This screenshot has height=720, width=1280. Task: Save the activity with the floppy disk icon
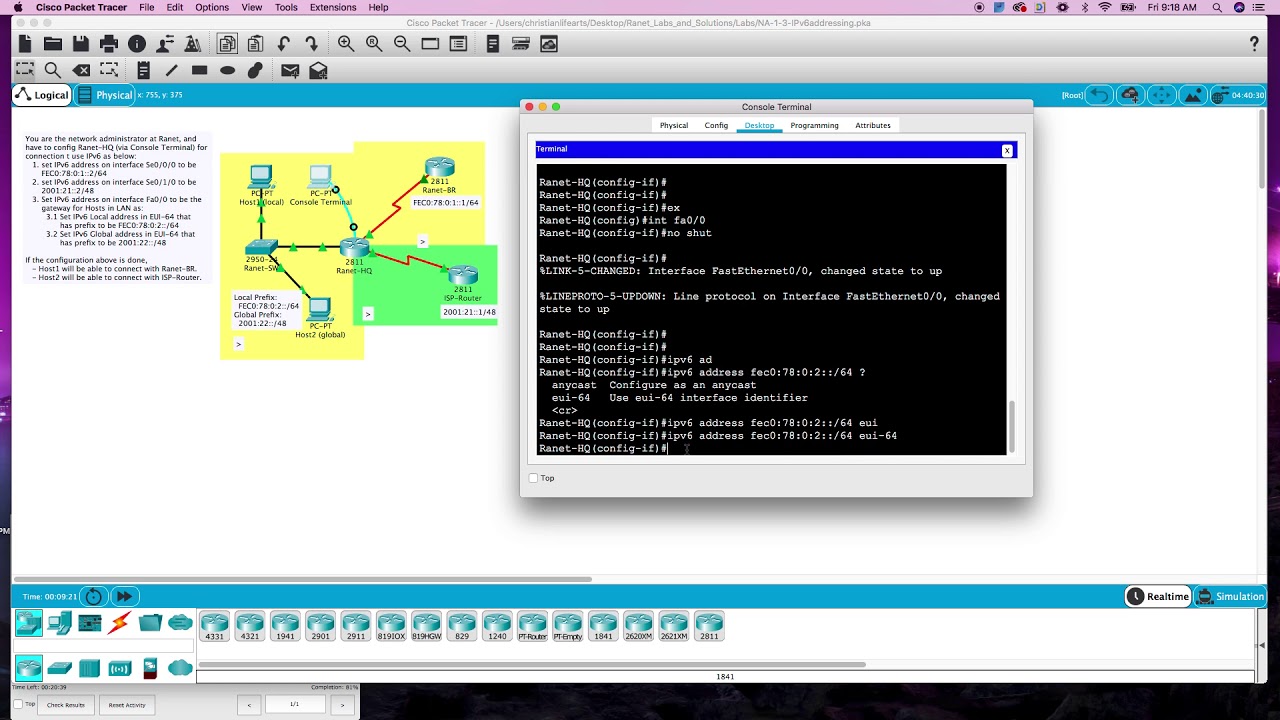pos(81,44)
